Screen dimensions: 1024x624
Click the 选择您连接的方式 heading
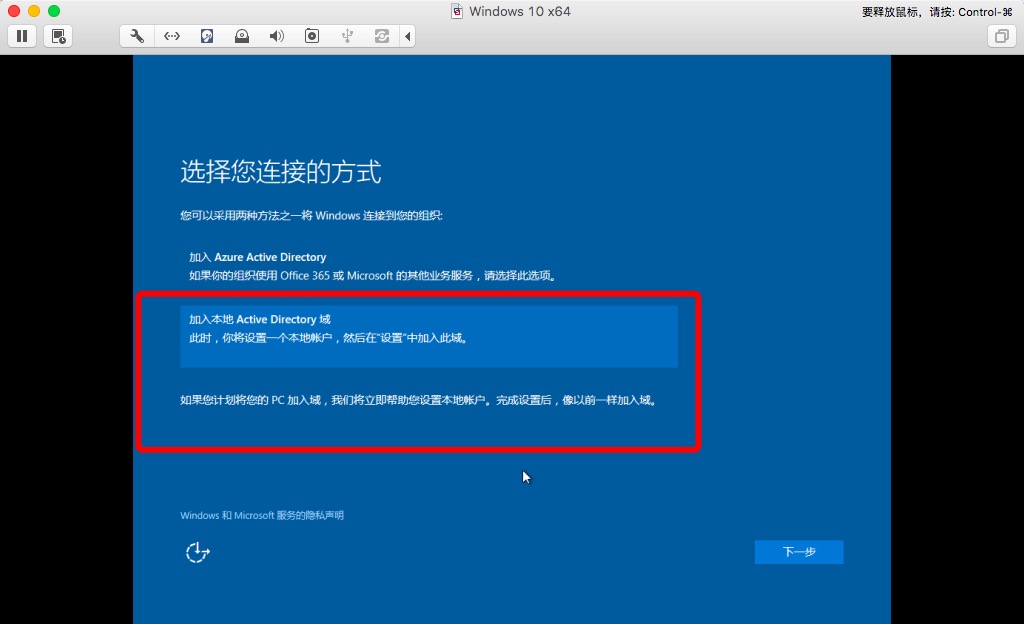click(x=281, y=172)
